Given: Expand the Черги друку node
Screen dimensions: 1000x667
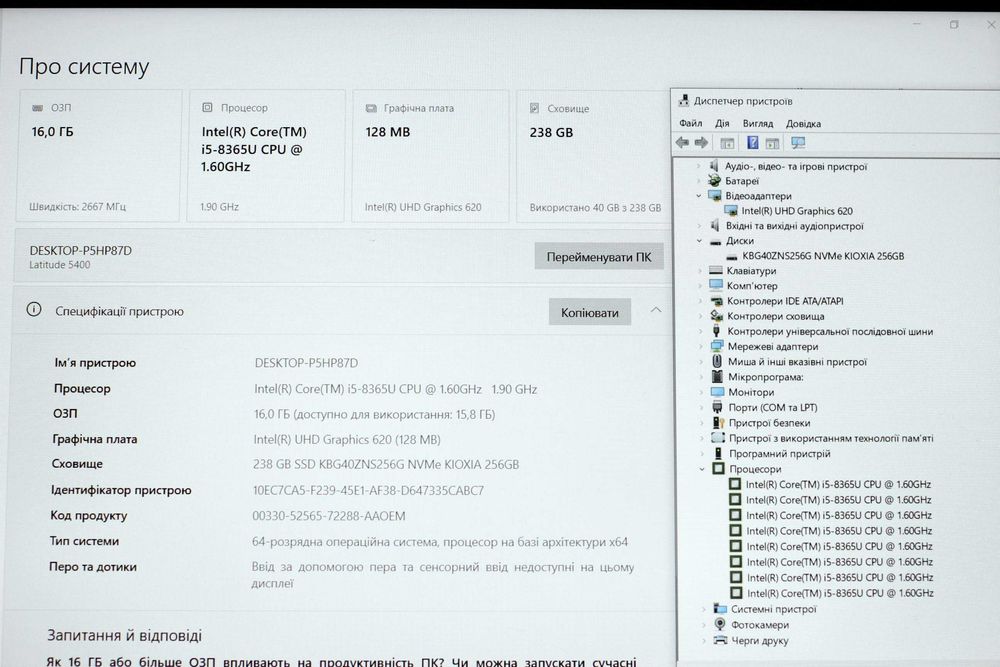Looking at the screenshot, I should click(x=704, y=641).
